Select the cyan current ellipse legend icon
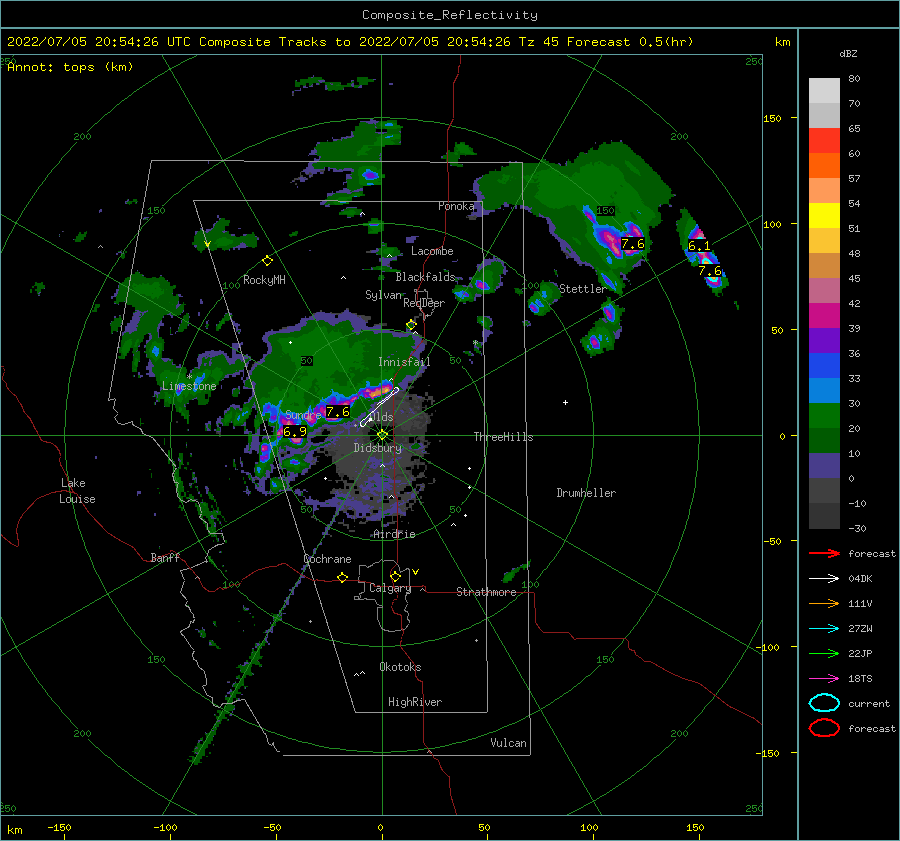Viewport: 900px width, 841px height. pos(824,703)
